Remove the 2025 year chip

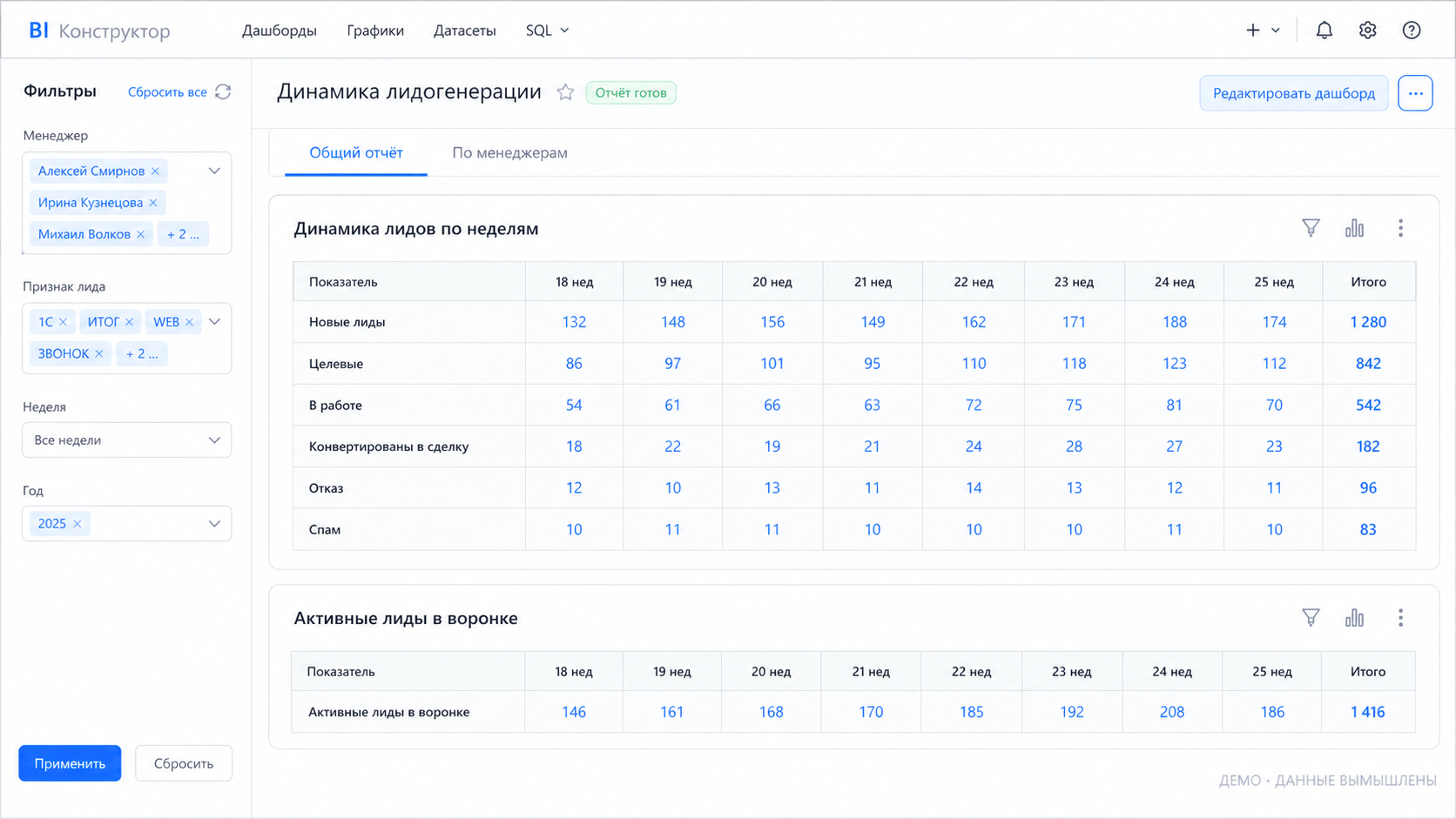pyautogui.click(x=78, y=524)
